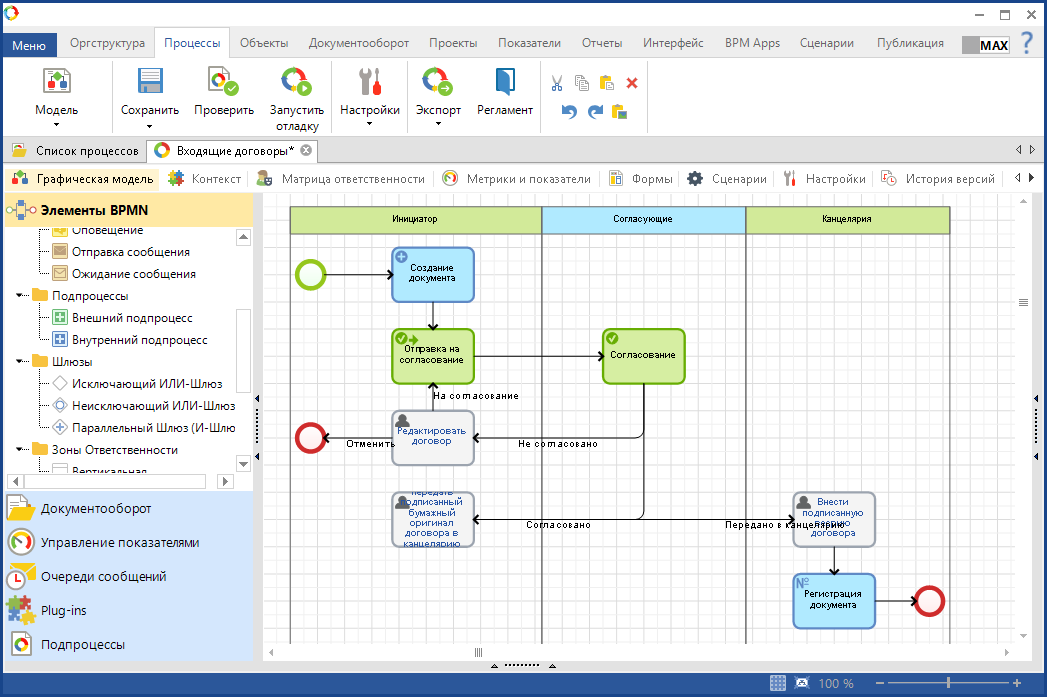Toggle the MAX mode button
This screenshot has height=697, width=1047.
coord(986,45)
